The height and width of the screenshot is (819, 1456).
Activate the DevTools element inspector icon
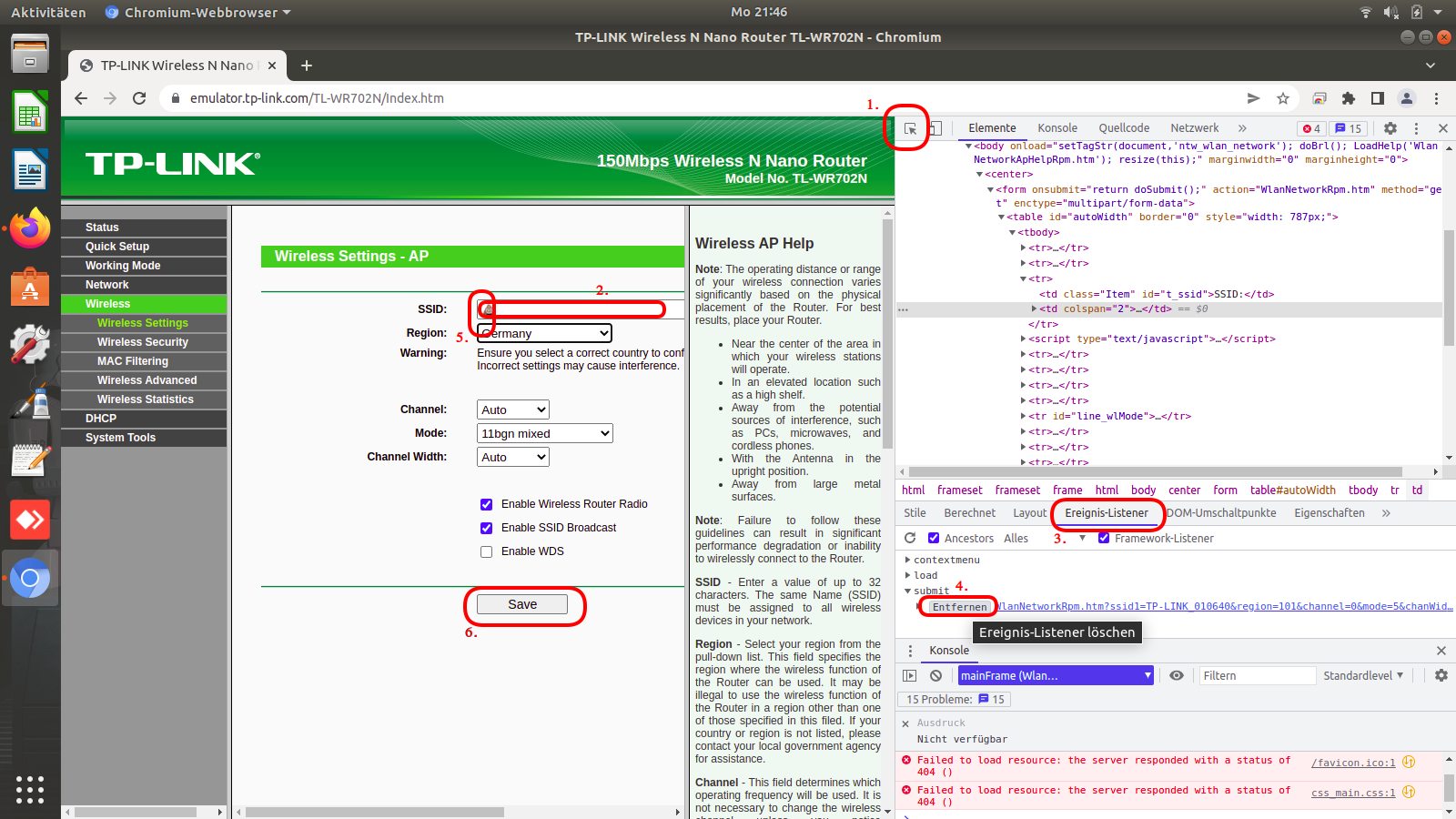pos(910,128)
